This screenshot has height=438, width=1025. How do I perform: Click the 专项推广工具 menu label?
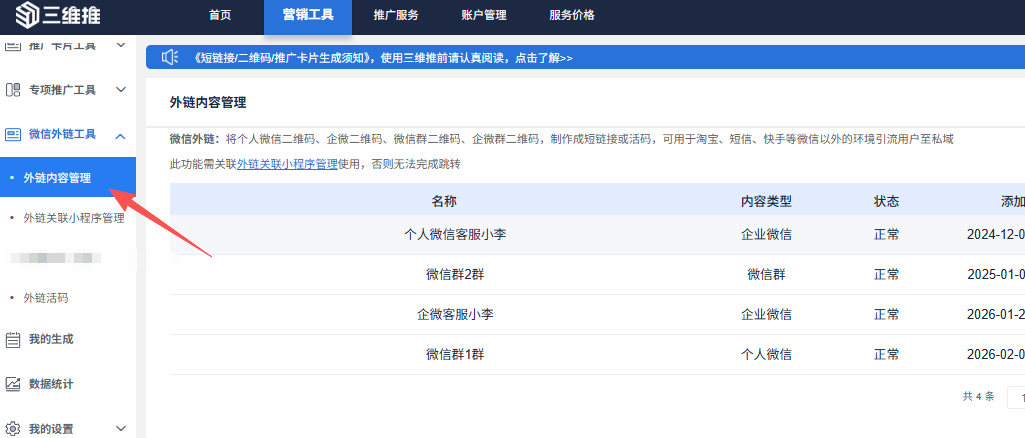tap(63, 90)
